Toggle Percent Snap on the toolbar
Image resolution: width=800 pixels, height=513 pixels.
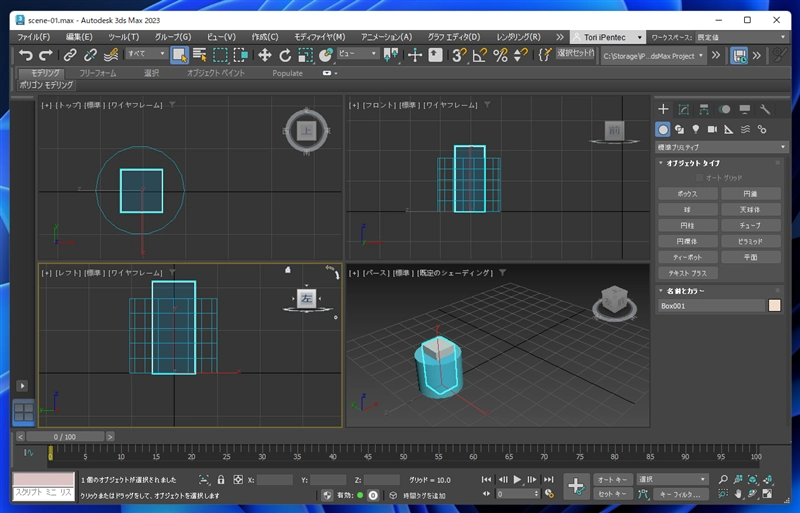tap(500, 55)
